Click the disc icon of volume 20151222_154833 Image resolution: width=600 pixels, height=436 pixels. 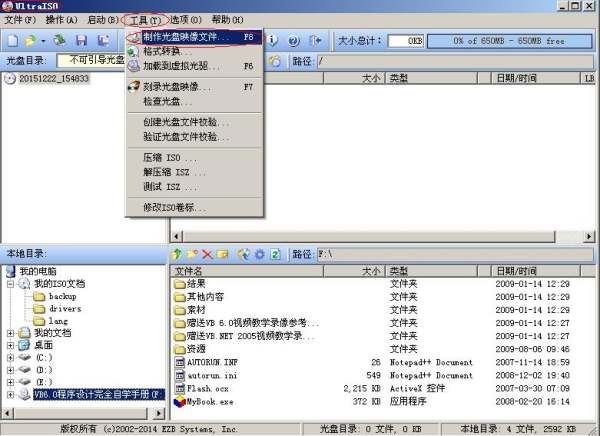point(10,79)
